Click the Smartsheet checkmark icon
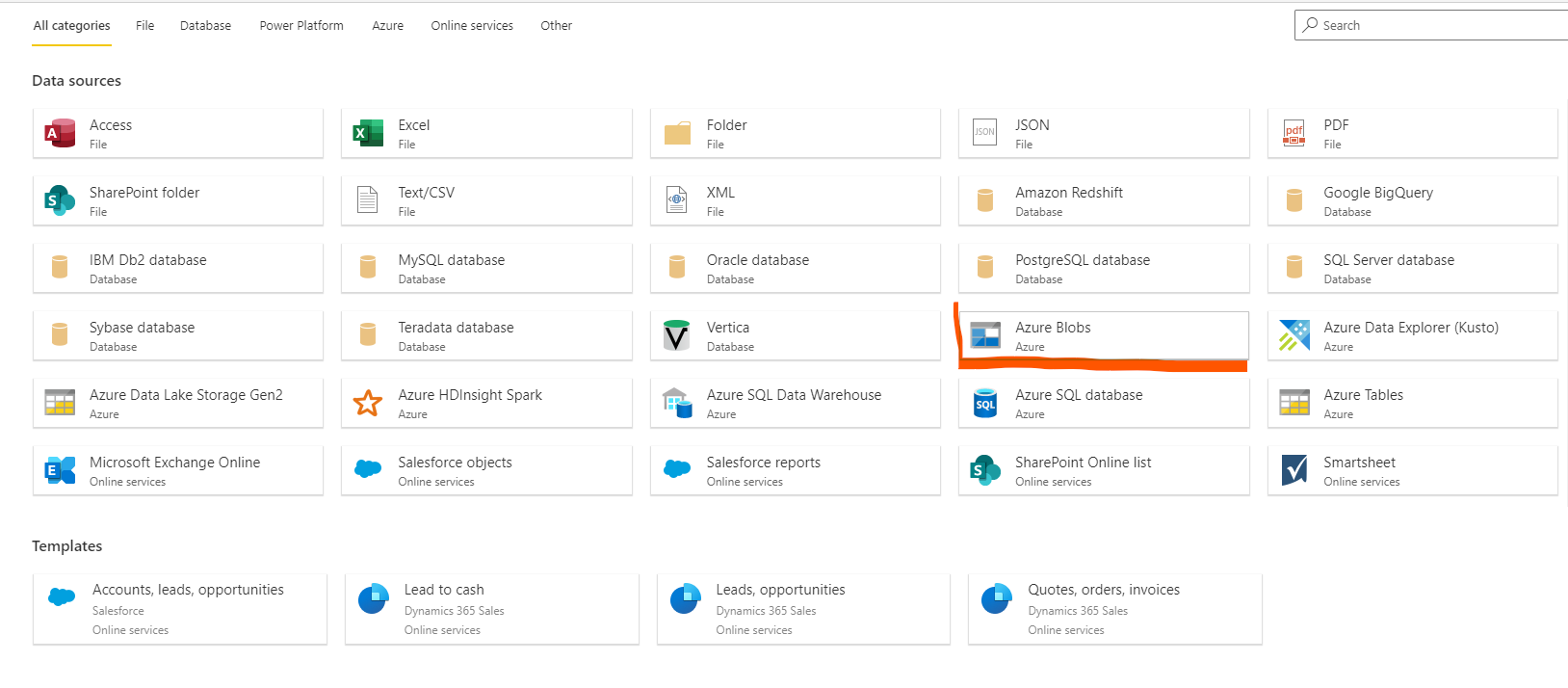This screenshot has width=1568, height=688. point(1294,470)
